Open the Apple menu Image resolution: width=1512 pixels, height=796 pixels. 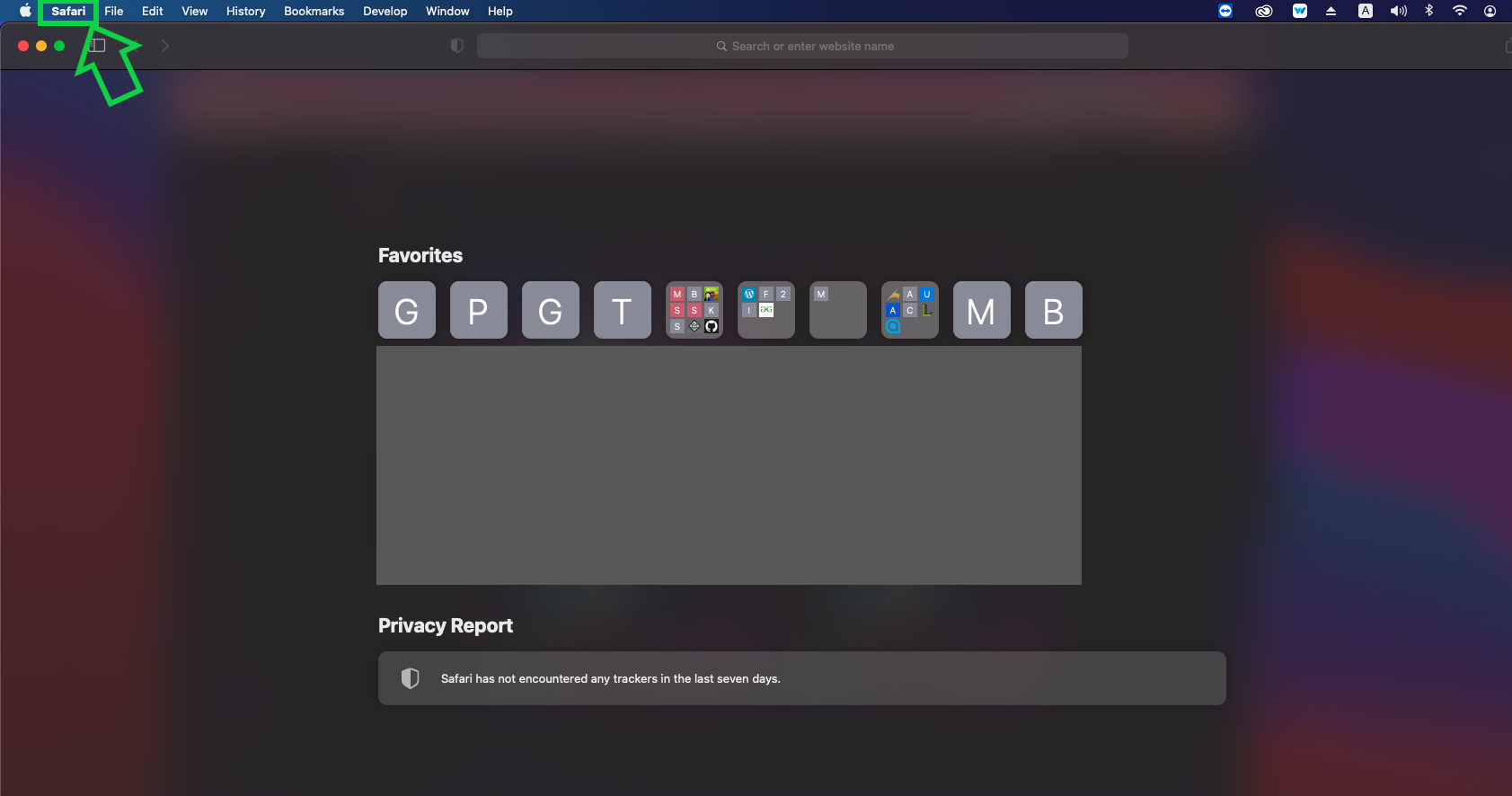tap(25, 11)
